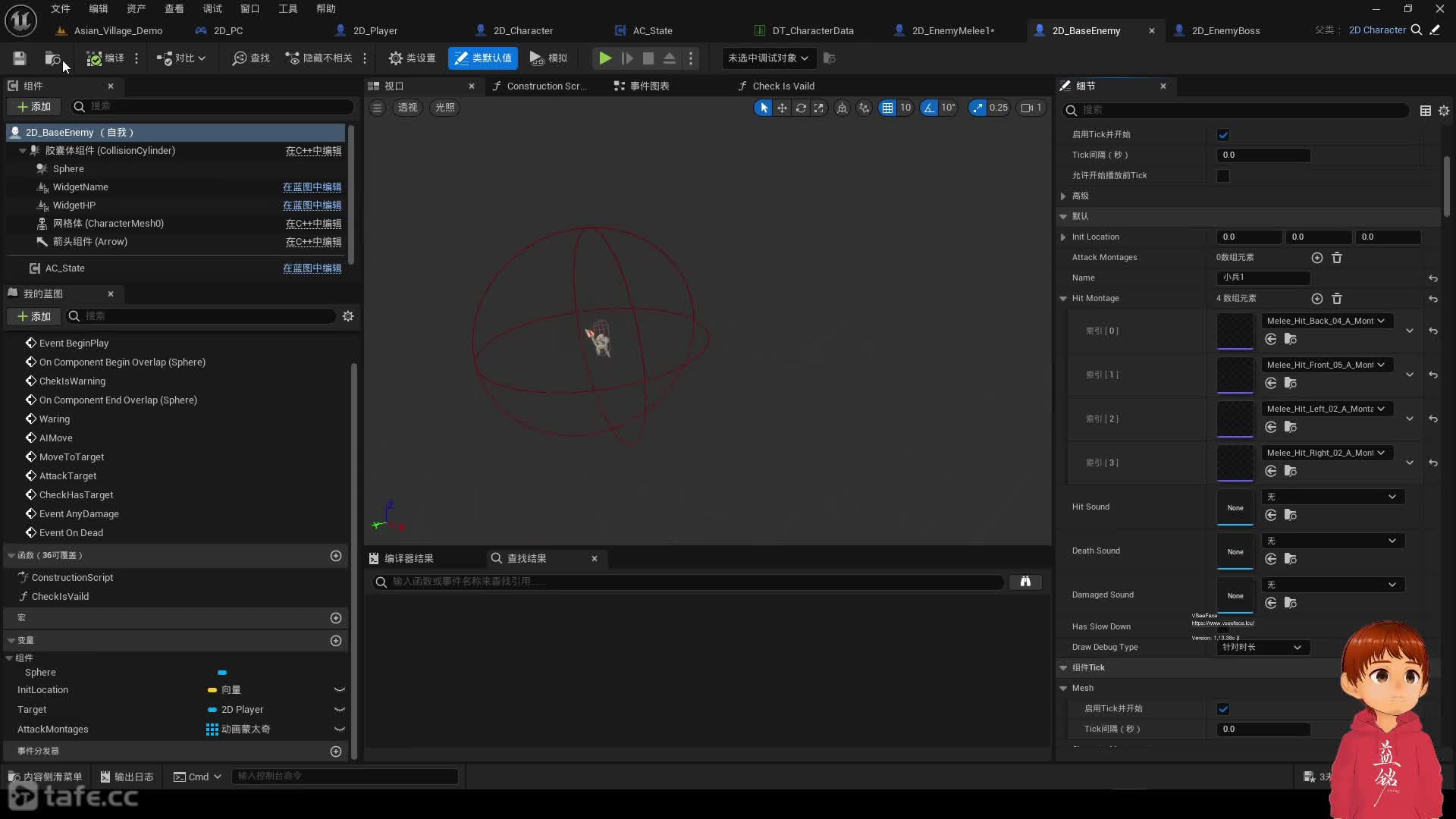This screenshot has width=1456, height=819.
Task: Open My Blueprint settings gear
Action: pyautogui.click(x=348, y=316)
